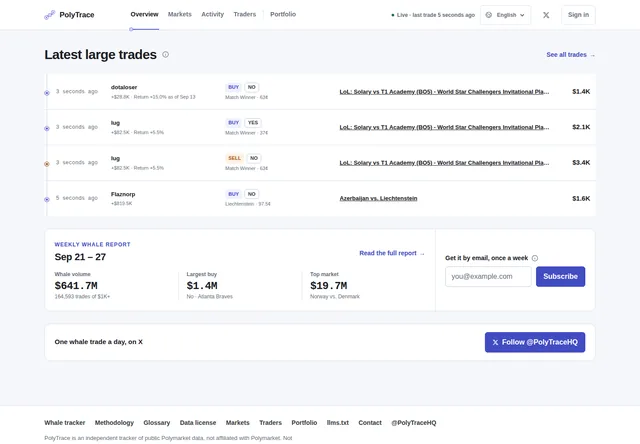Click the YES badge in lug row

[x=253, y=123]
